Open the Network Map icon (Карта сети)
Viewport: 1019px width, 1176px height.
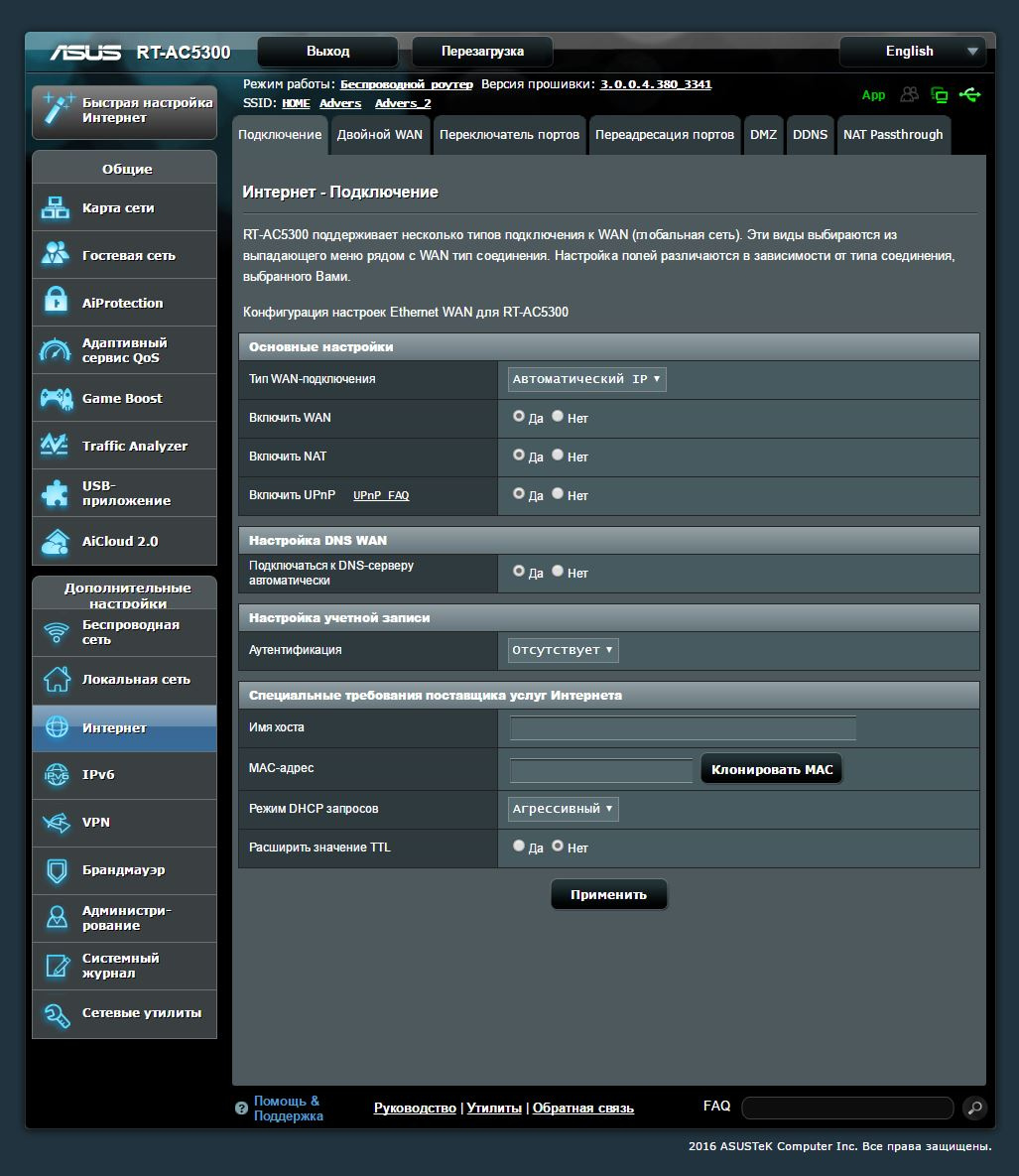(56, 207)
